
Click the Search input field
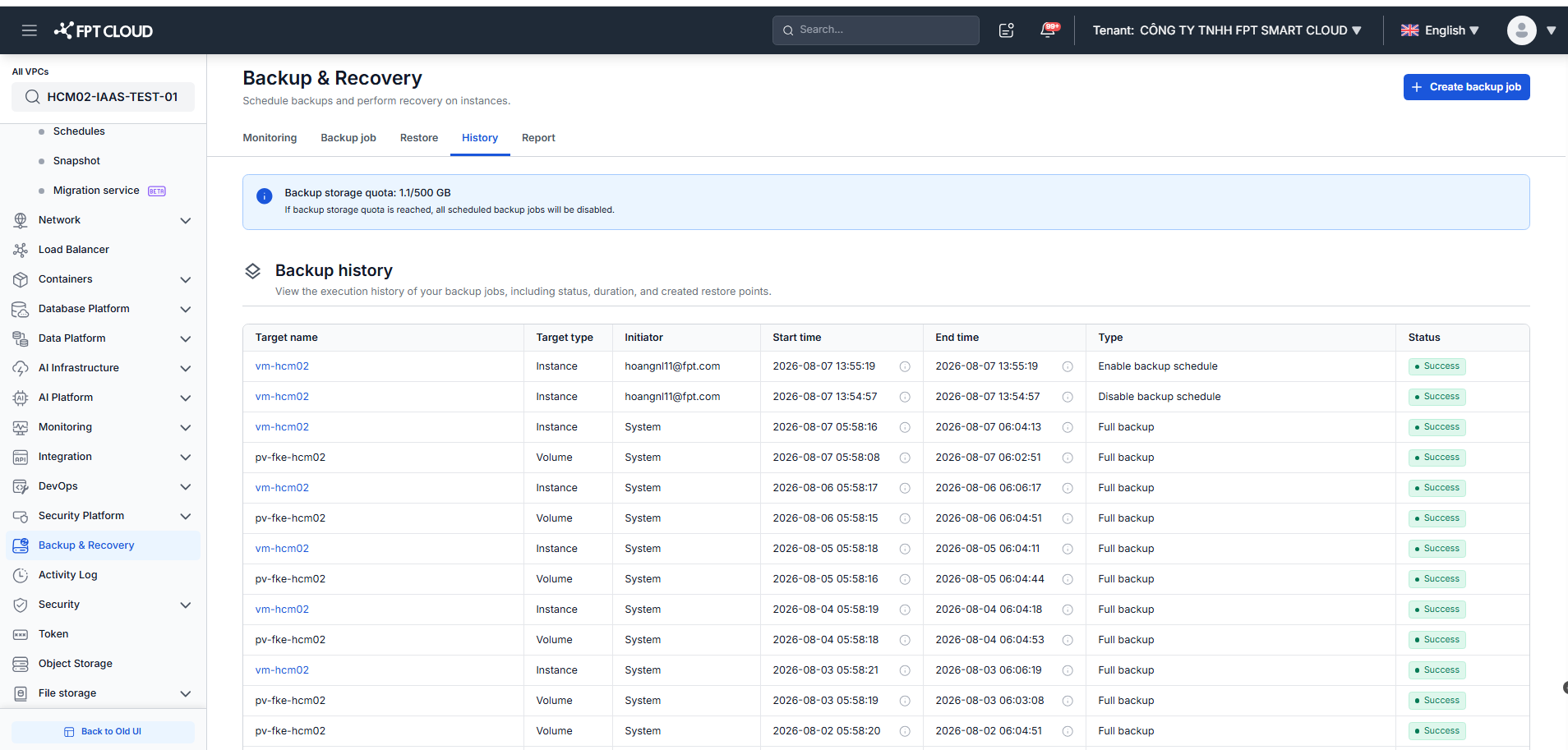coord(875,30)
